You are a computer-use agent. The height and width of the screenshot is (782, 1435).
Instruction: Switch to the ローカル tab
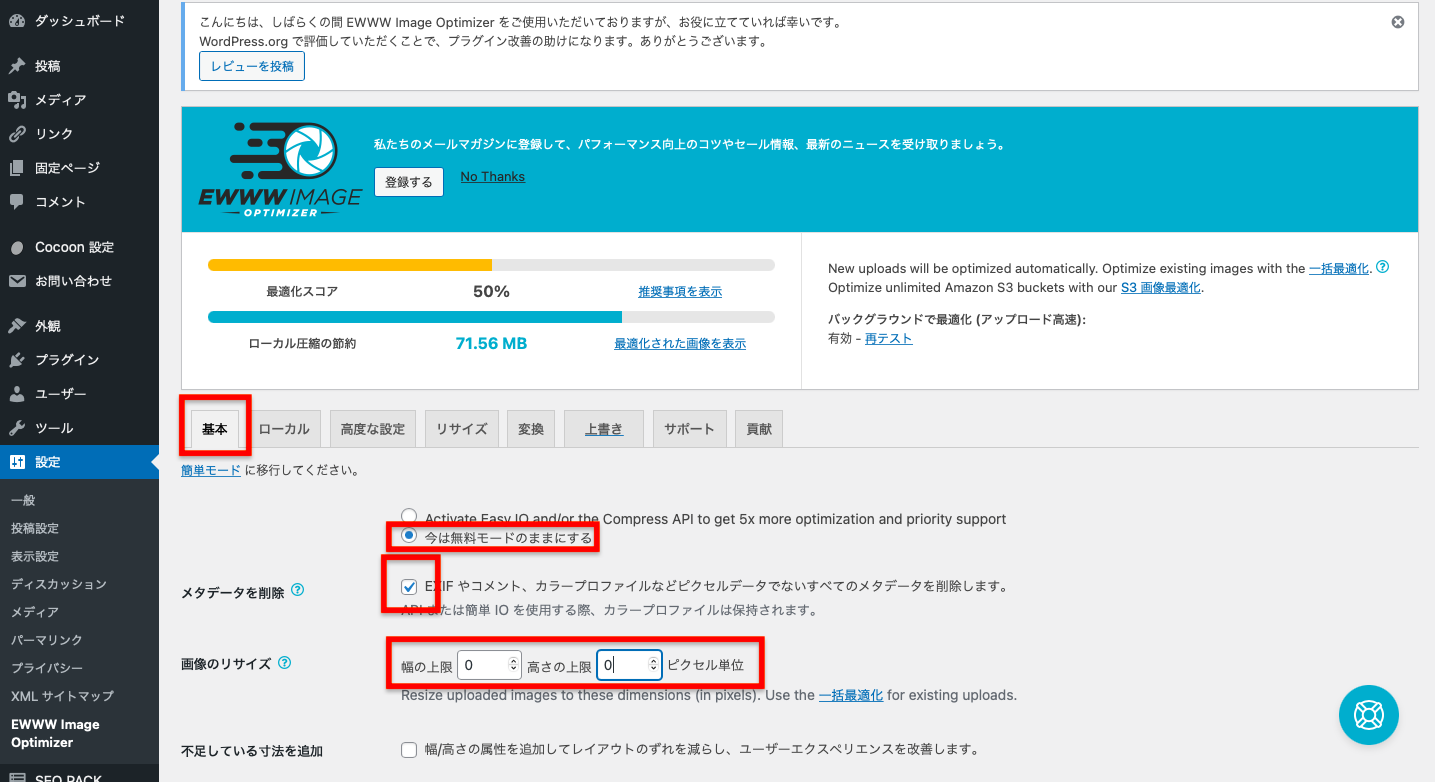[284, 429]
